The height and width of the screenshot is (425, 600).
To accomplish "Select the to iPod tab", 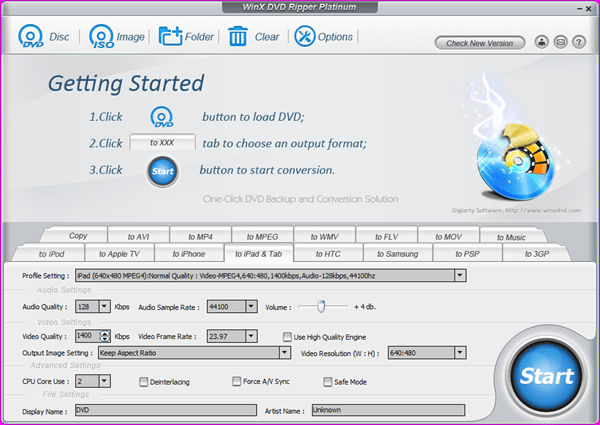I will pyautogui.click(x=52, y=254).
